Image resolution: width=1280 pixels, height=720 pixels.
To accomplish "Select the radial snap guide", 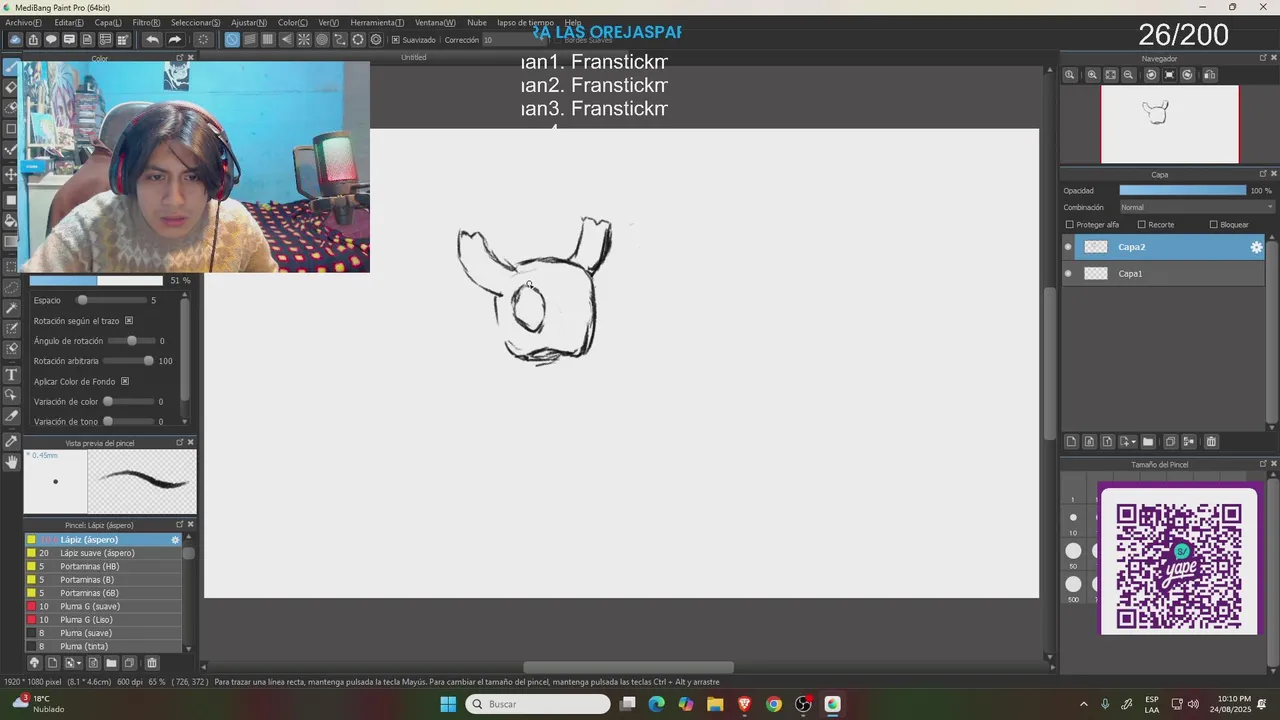I will (x=304, y=40).
